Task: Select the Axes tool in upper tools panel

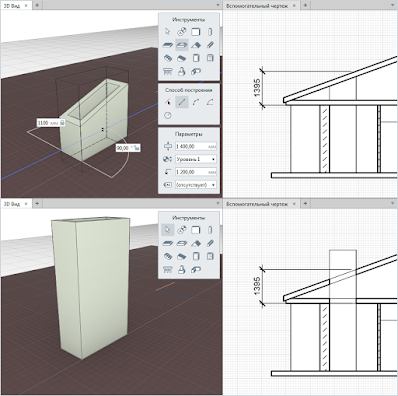Action: (182, 32)
